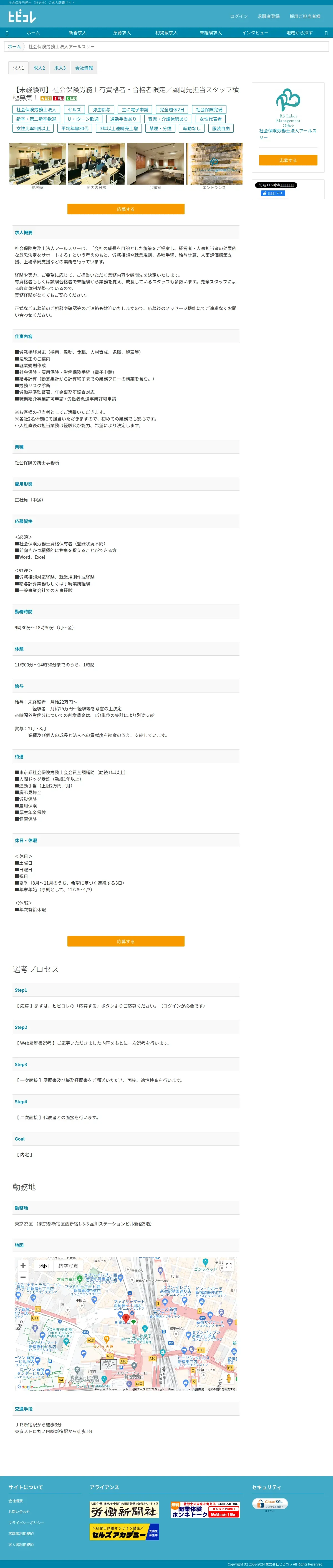Viewport: 333px width, 1568px height.
Task: Click the 弥生給与 tag
Action: [101, 110]
